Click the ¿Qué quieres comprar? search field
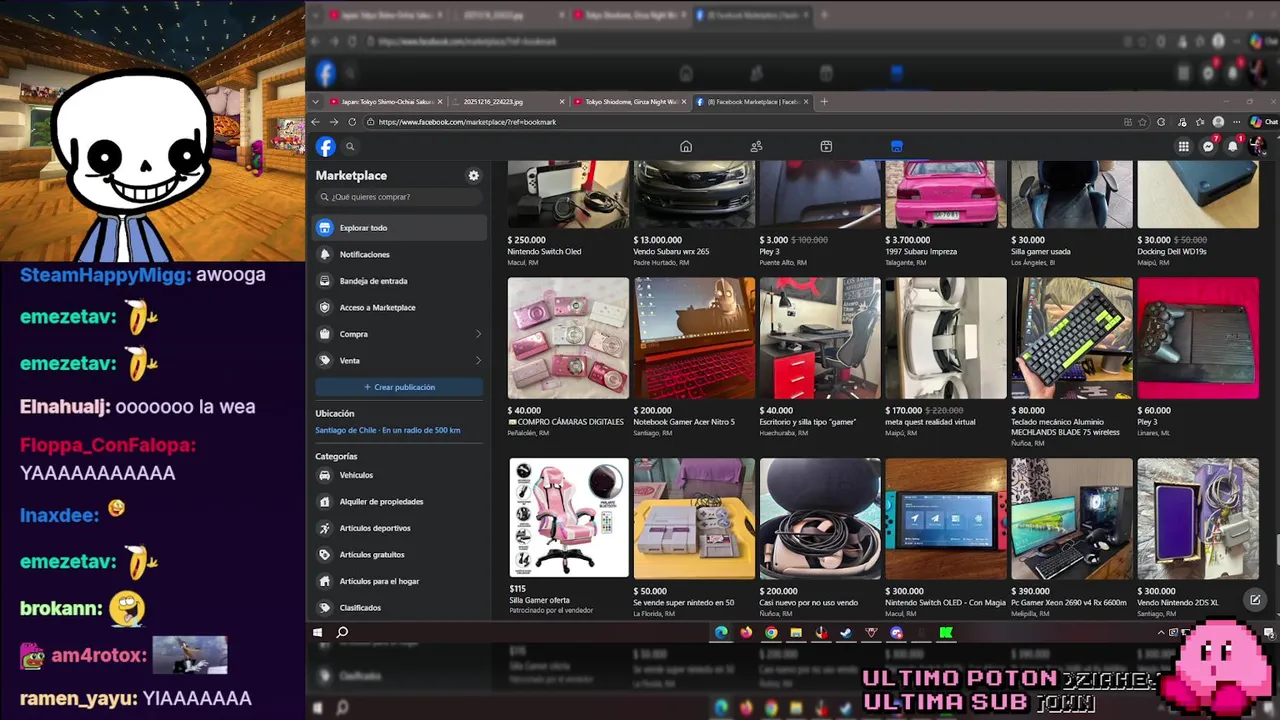Image resolution: width=1280 pixels, height=720 pixels. click(x=399, y=197)
